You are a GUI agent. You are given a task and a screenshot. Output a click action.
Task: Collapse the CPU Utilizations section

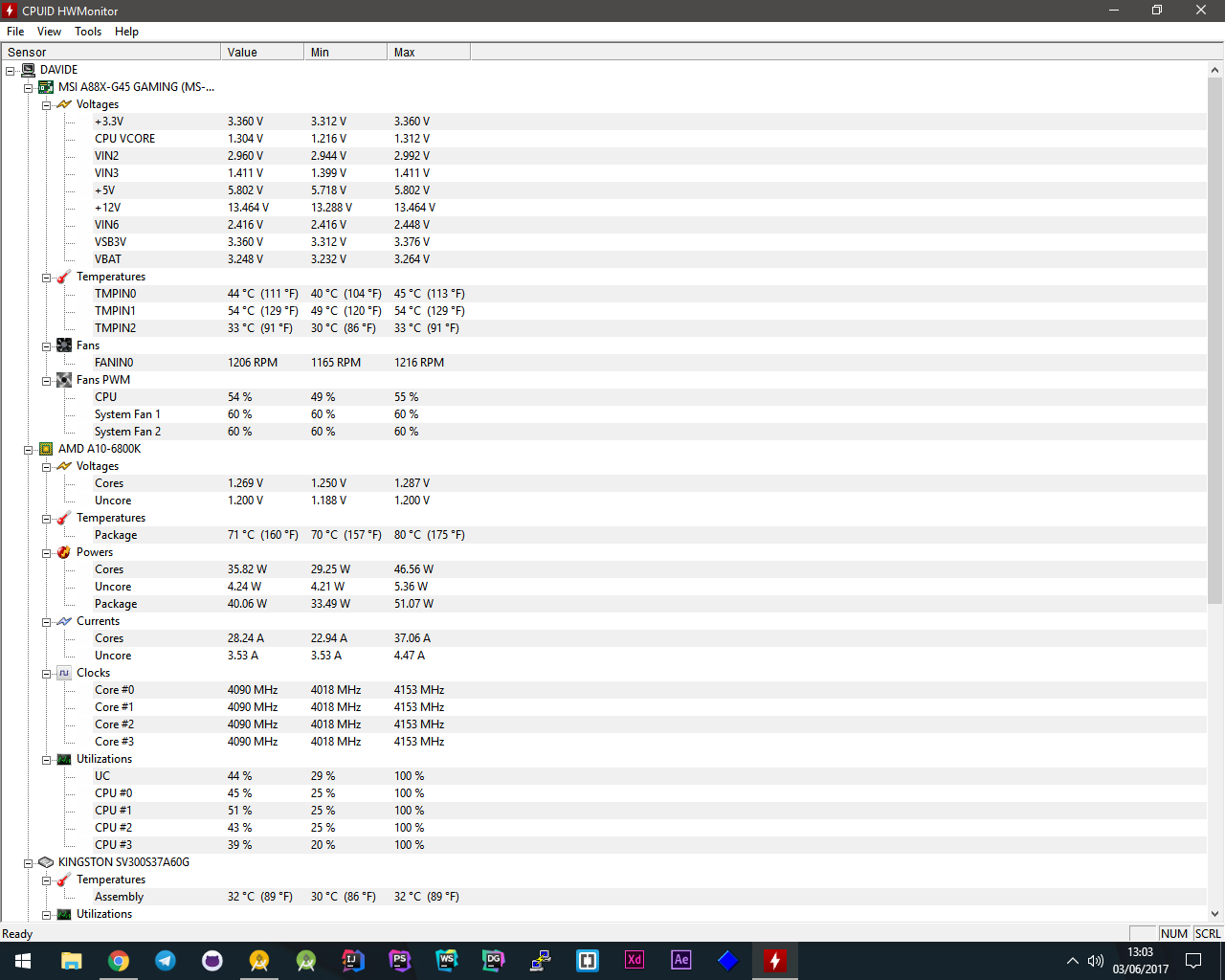46,760
